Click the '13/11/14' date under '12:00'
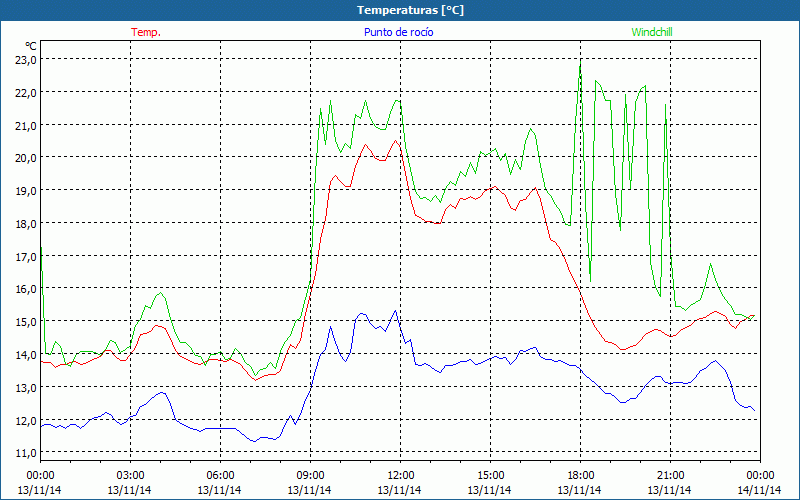The height and width of the screenshot is (500, 800). point(399,490)
